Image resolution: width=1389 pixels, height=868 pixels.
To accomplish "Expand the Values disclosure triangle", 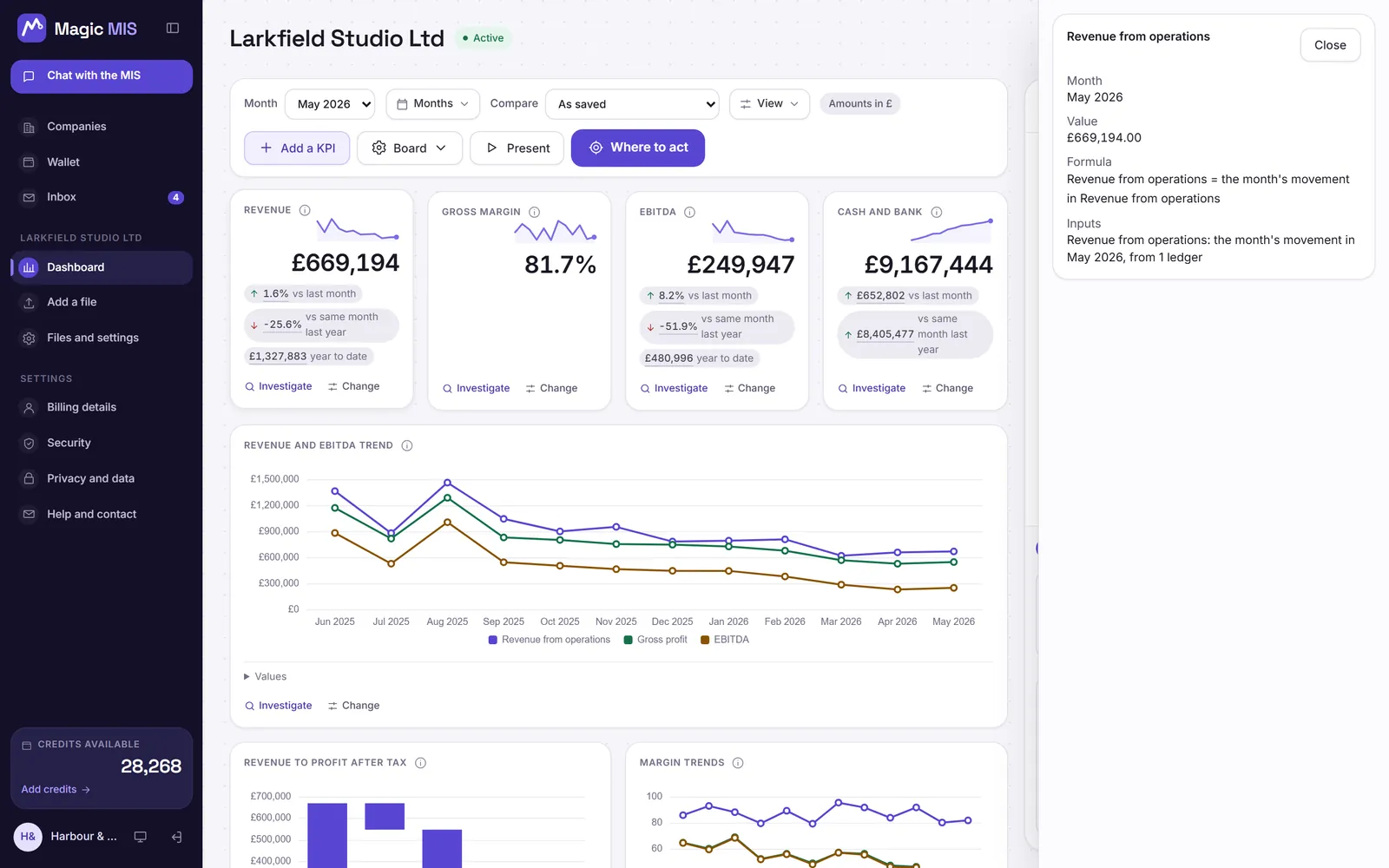I will point(247,676).
